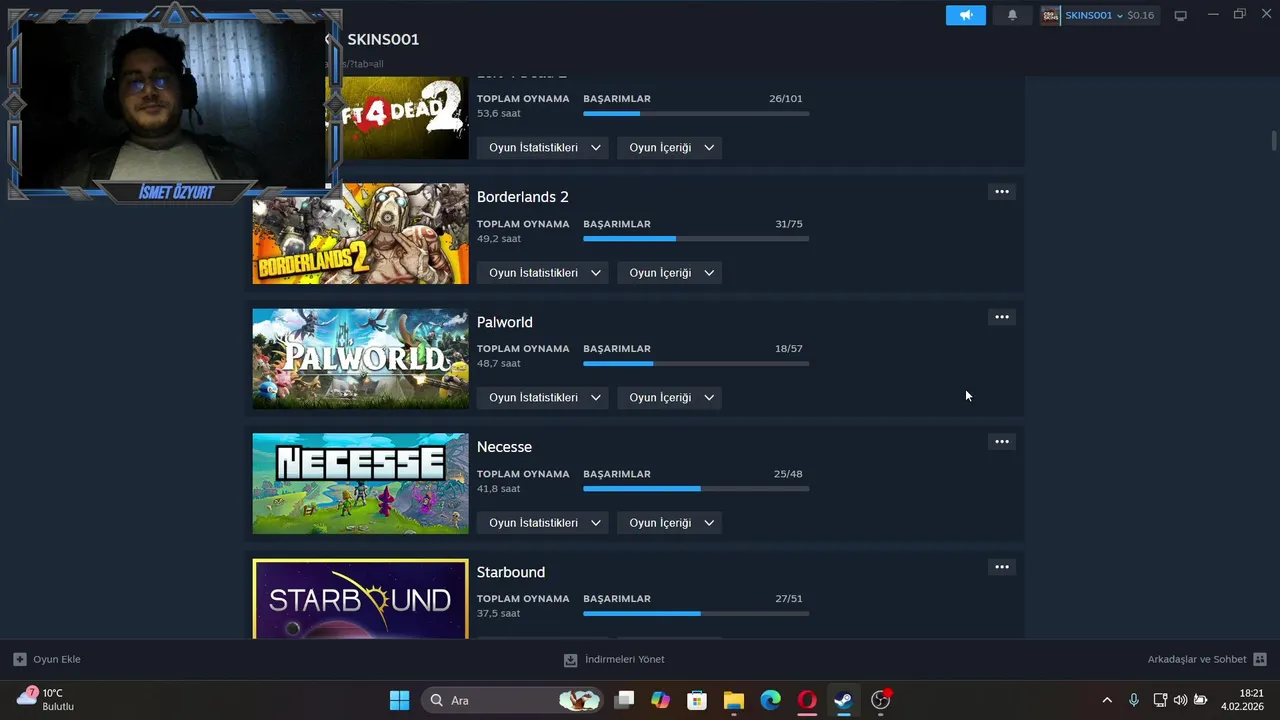Click the Steam announcements megaphone icon
This screenshot has width=1280, height=720.
(x=965, y=15)
